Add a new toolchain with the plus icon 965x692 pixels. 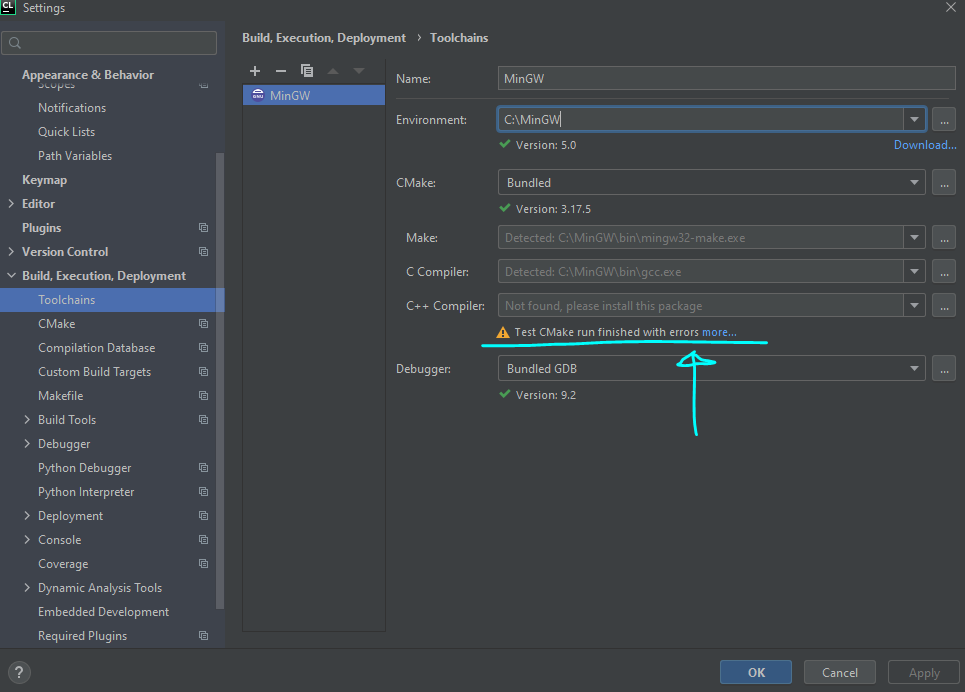[255, 71]
